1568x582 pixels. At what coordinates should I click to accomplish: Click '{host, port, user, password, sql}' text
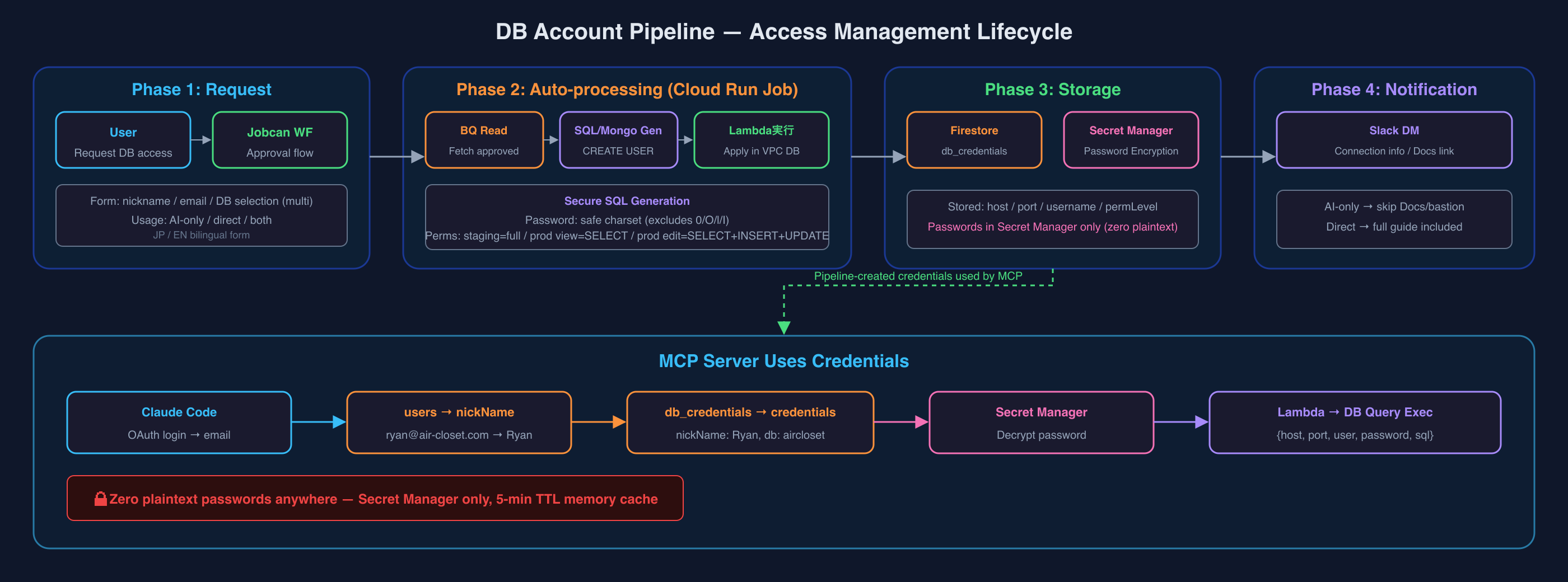click(1355, 435)
